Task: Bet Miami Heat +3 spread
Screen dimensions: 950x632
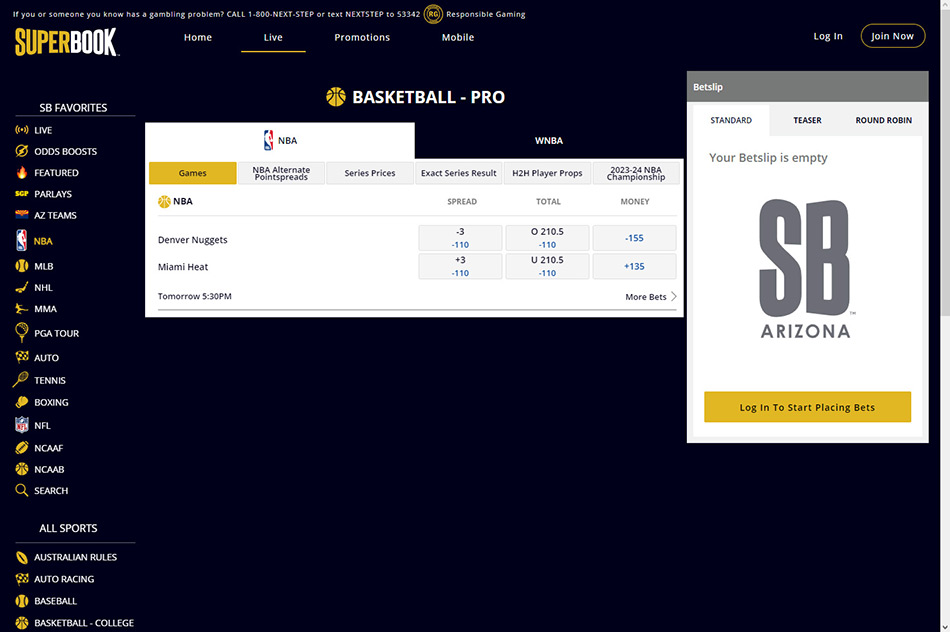Action: [460, 266]
